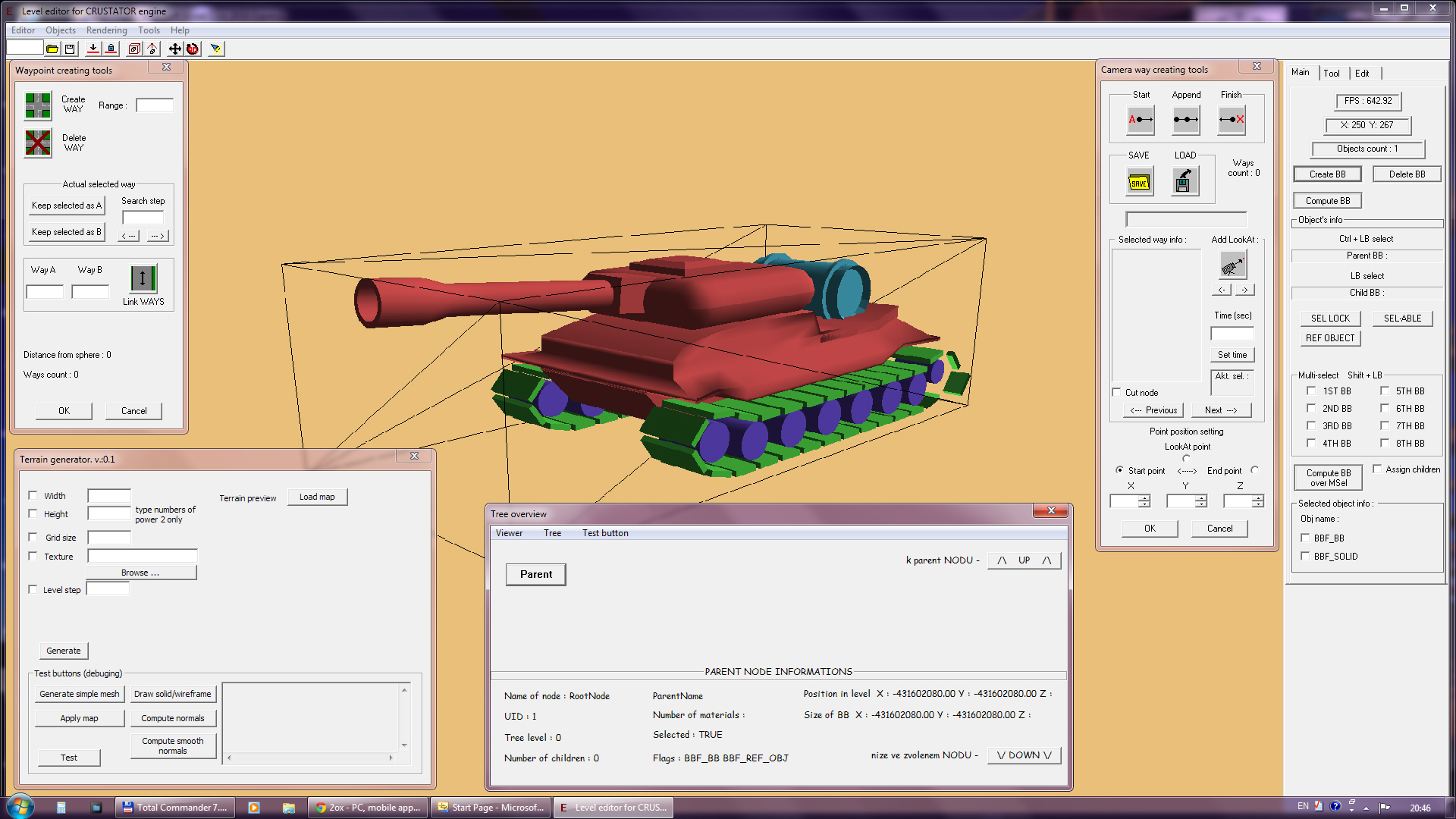Viewport: 1456px width, 819px height.
Task: Click the Compute BB button
Action: coord(1327,201)
